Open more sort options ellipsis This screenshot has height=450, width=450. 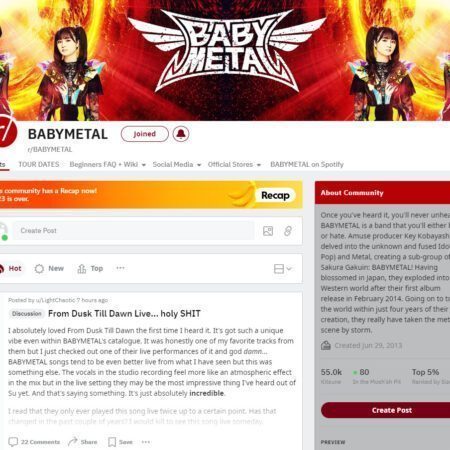(x=120, y=268)
